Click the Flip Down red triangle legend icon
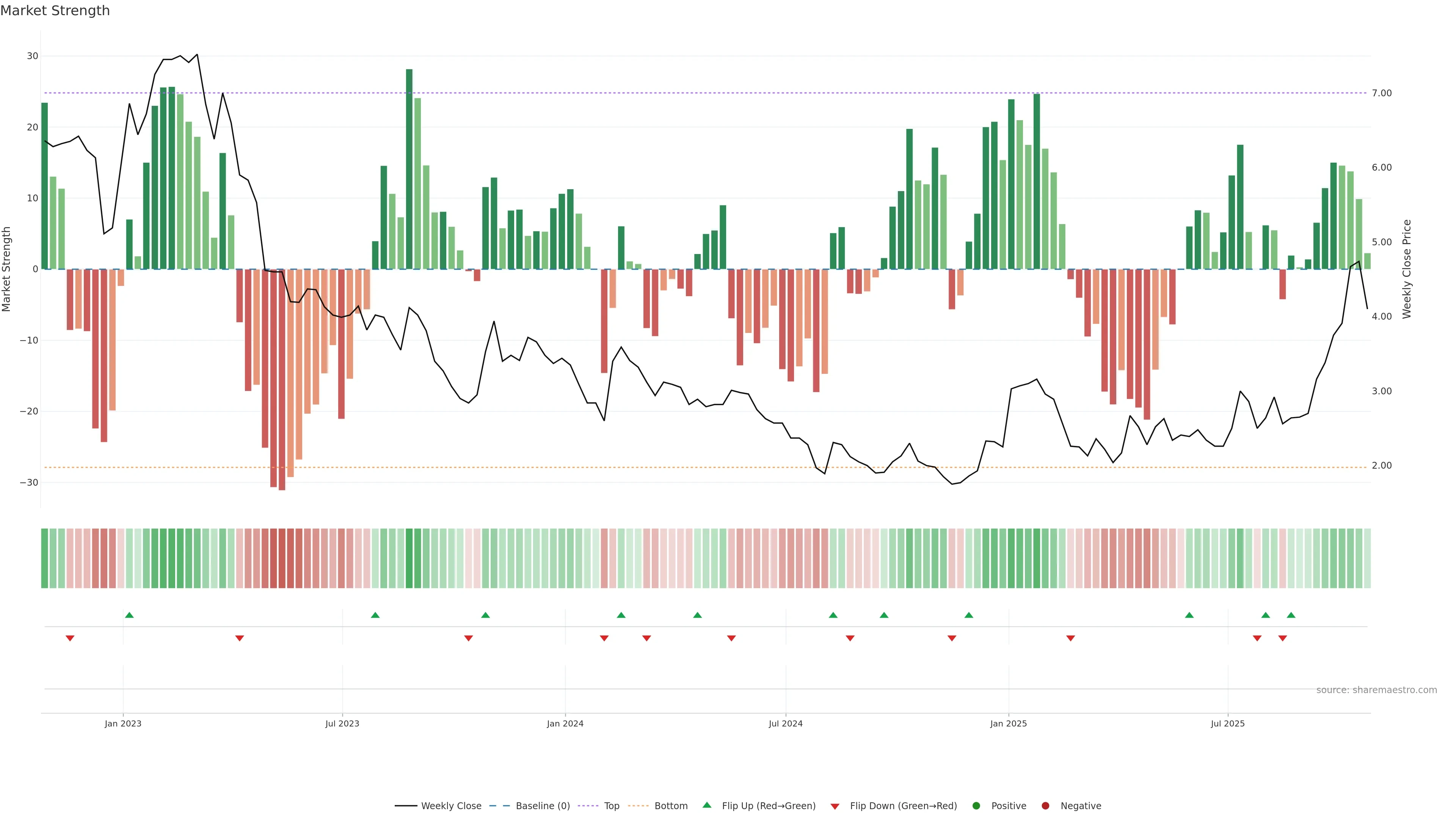 click(x=834, y=806)
